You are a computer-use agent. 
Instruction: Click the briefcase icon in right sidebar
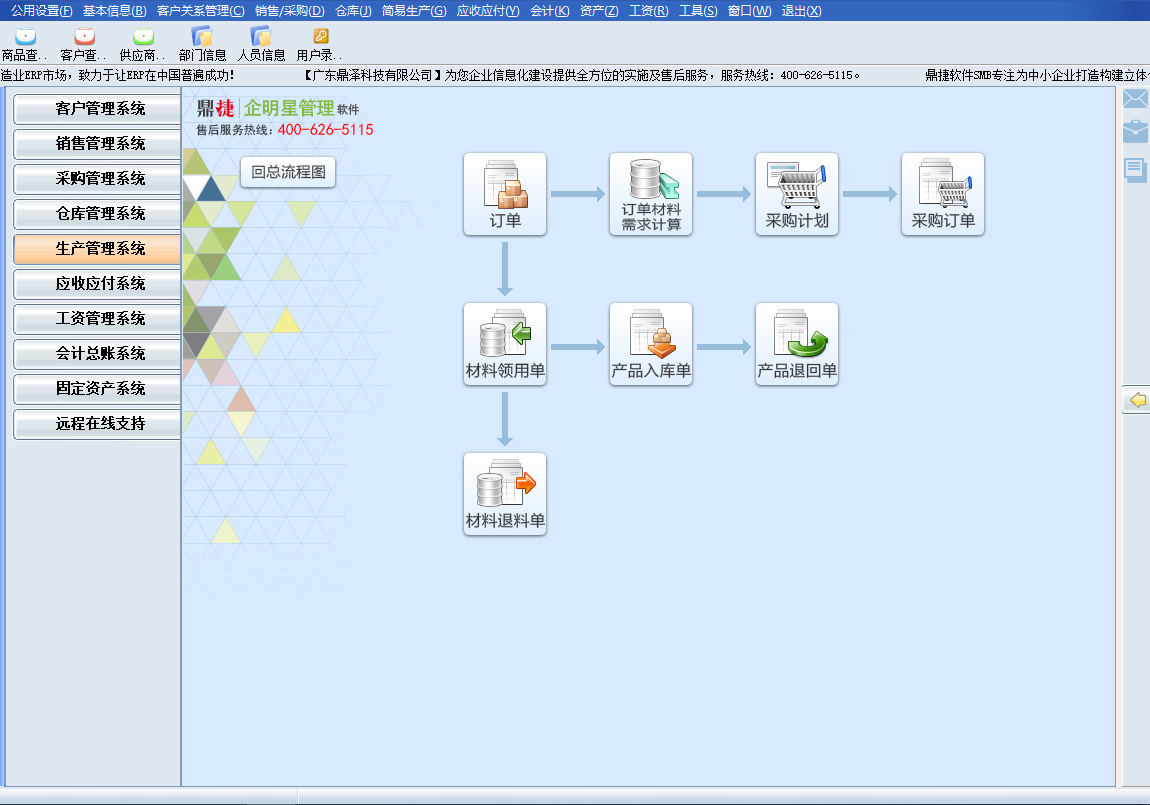tap(1135, 132)
